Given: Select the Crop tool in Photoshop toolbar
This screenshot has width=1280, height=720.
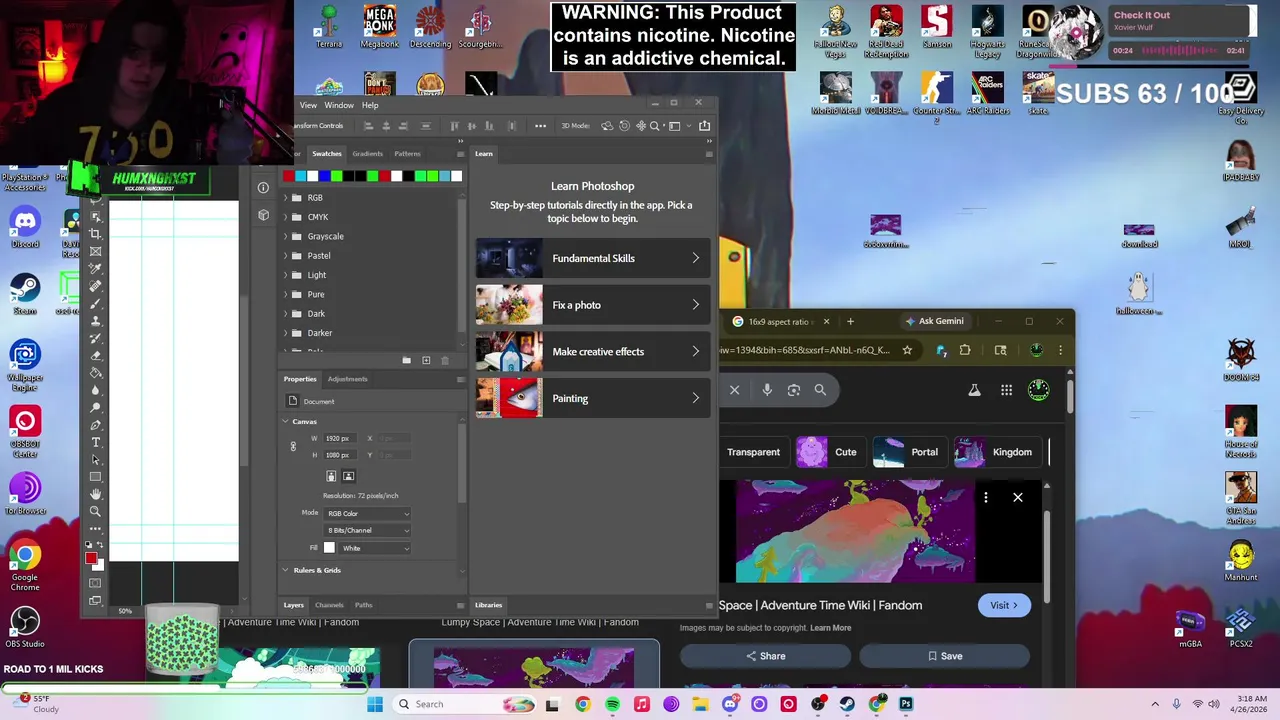Looking at the screenshot, I should [x=95, y=233].
